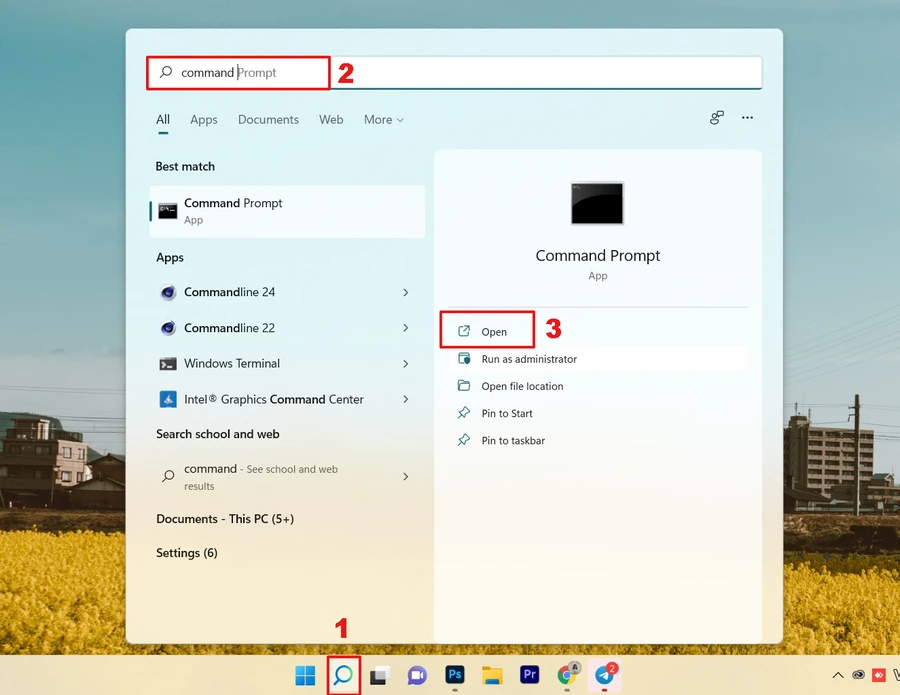Choose Open file location
The image size is (900, 695).
598,386
